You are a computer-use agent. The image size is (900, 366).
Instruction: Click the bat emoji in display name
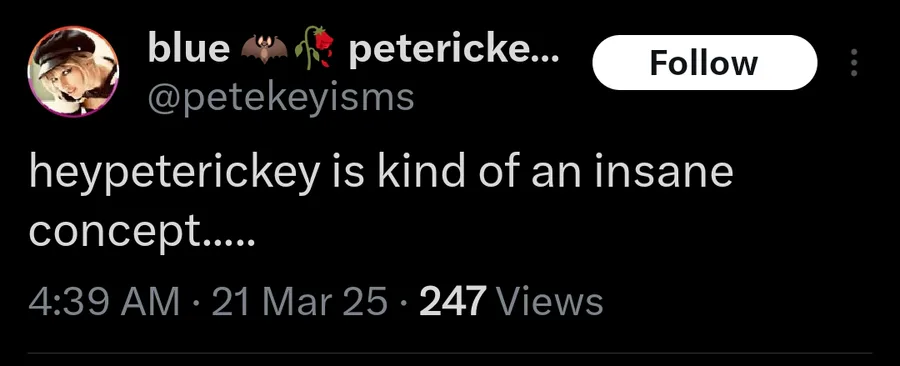pos(263,51)
